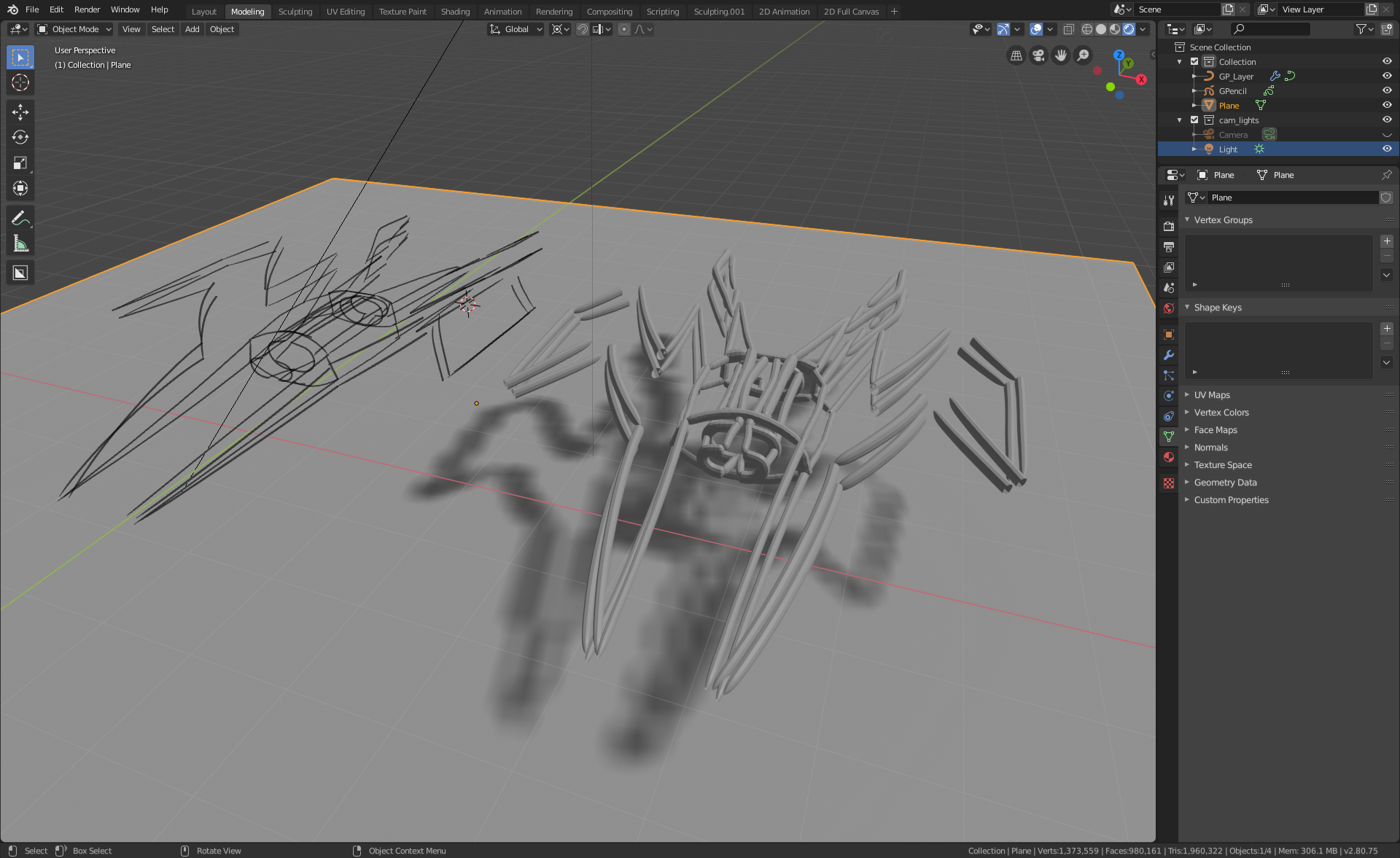Toggle camera view in the viewport
Viewport: 1400px width, 858px height.
click(1038, 55)
